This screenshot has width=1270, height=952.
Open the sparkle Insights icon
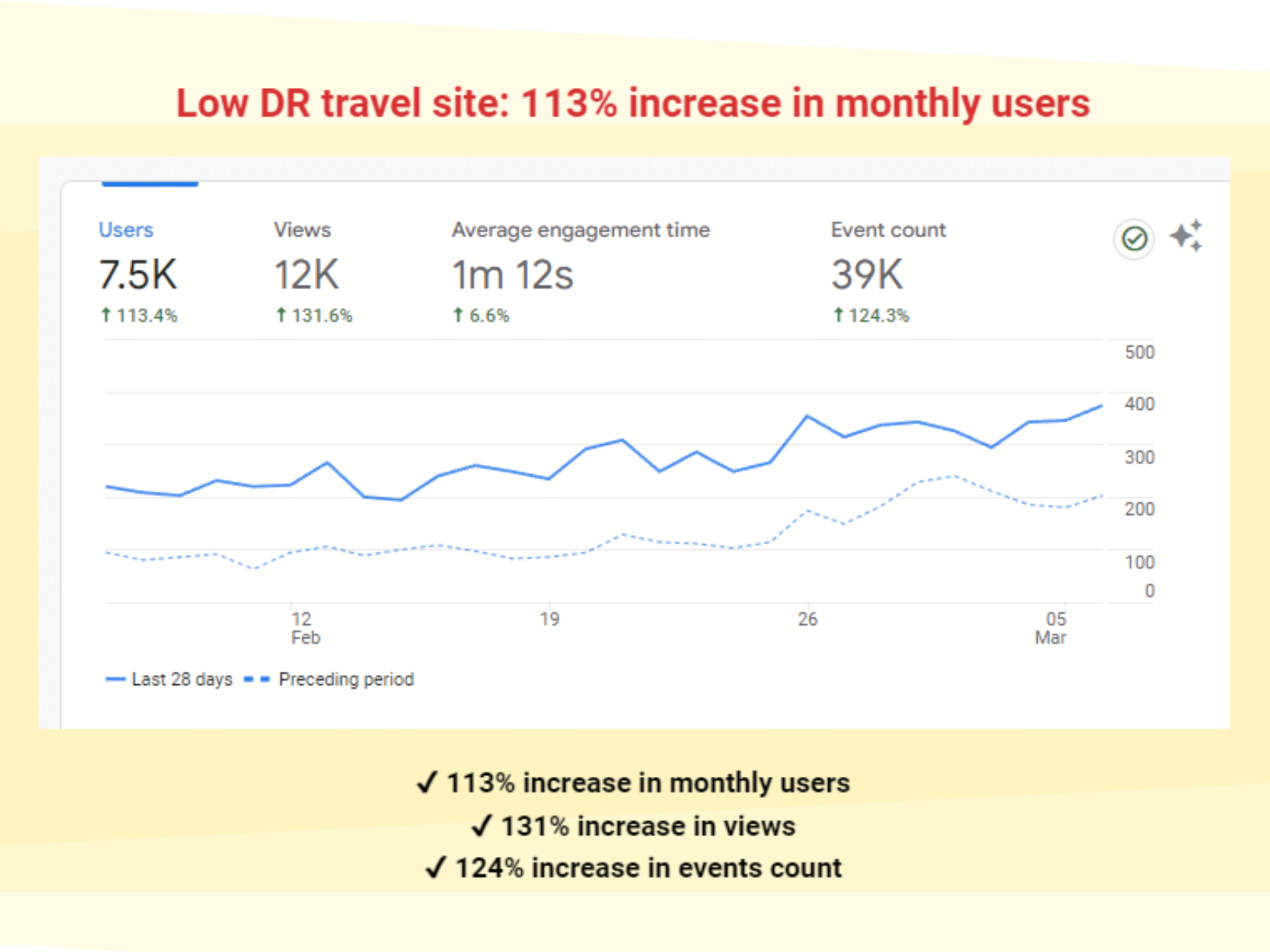coord(1187,235)
